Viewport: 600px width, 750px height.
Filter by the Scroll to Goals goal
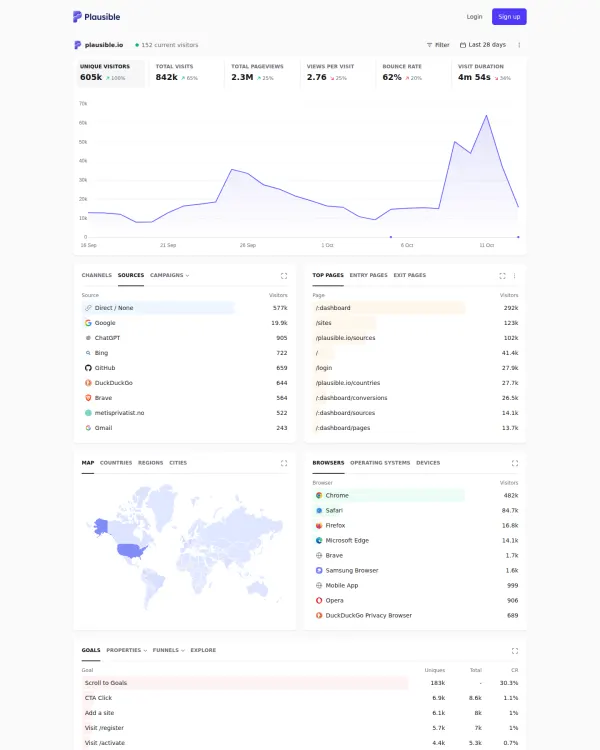[x=300, y=683]
